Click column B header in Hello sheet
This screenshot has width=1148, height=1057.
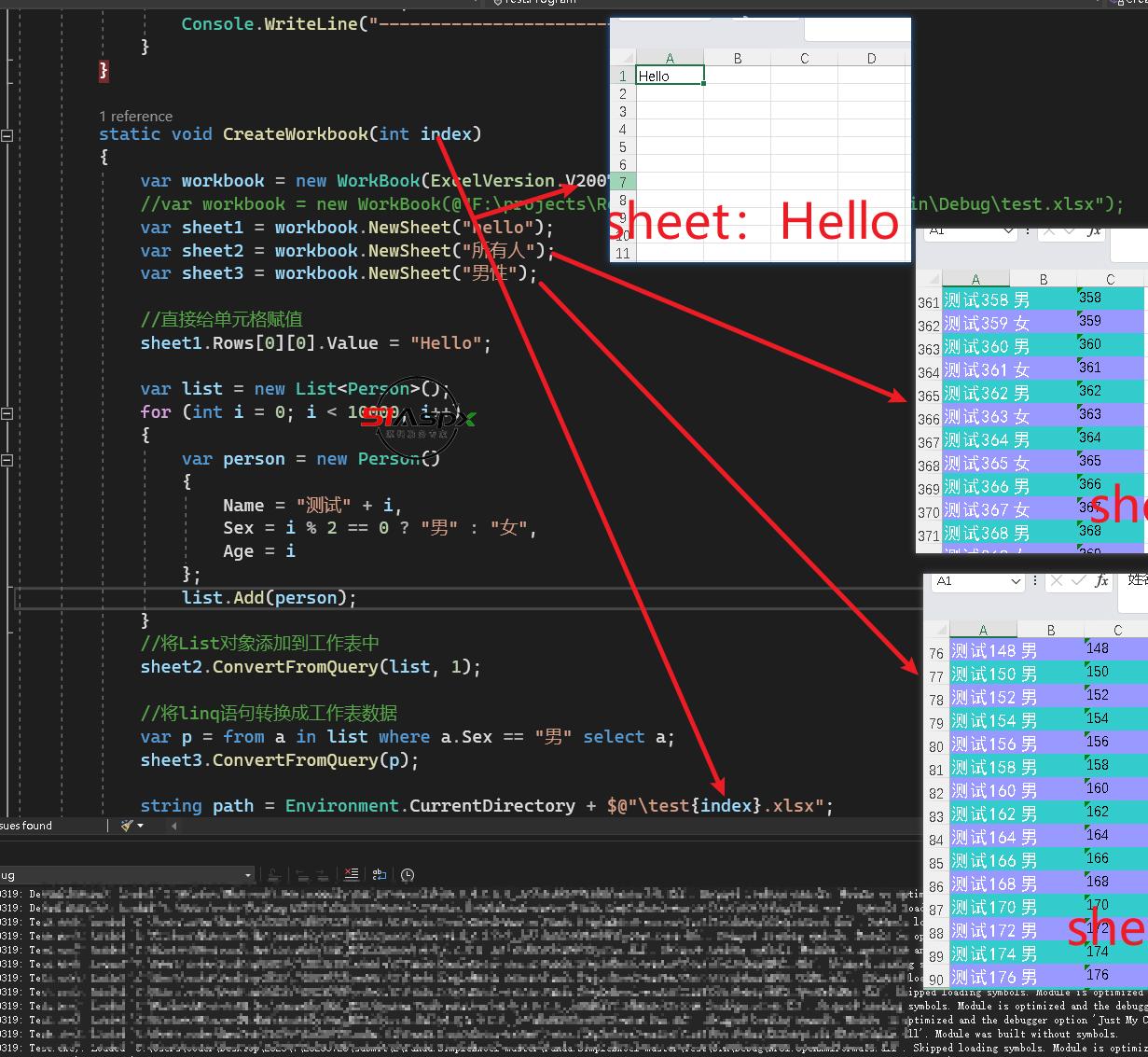click(737, 58)
